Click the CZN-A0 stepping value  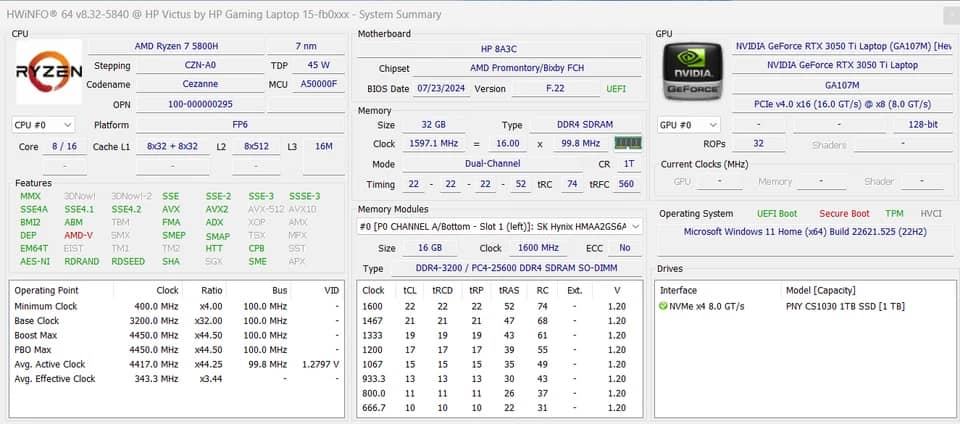click(x=200, y=65)
